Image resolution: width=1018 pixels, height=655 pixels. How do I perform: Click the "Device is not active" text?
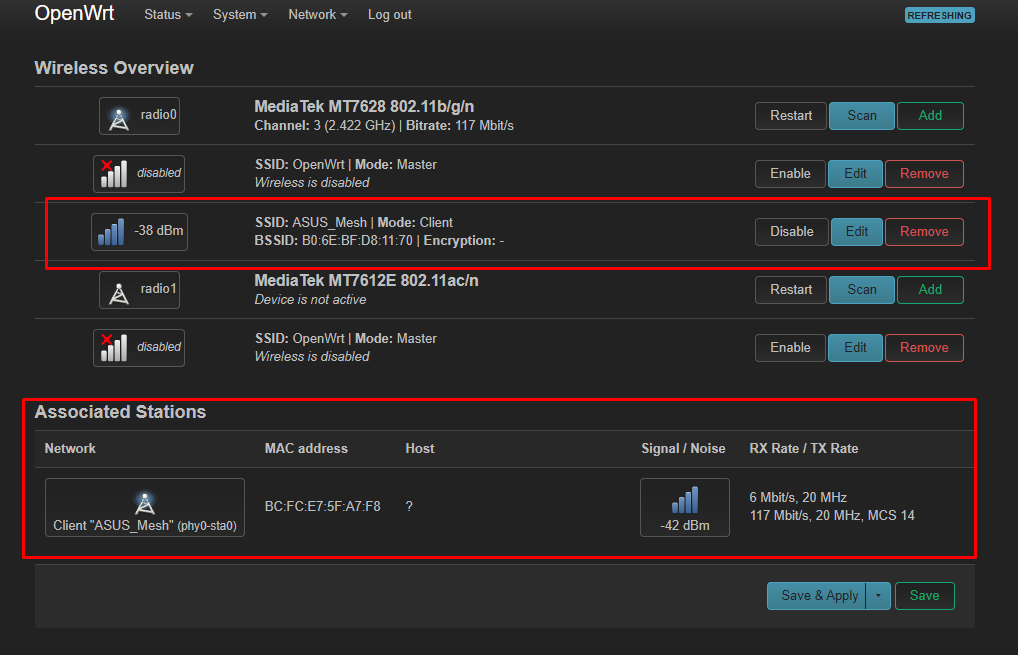point(310,299)
